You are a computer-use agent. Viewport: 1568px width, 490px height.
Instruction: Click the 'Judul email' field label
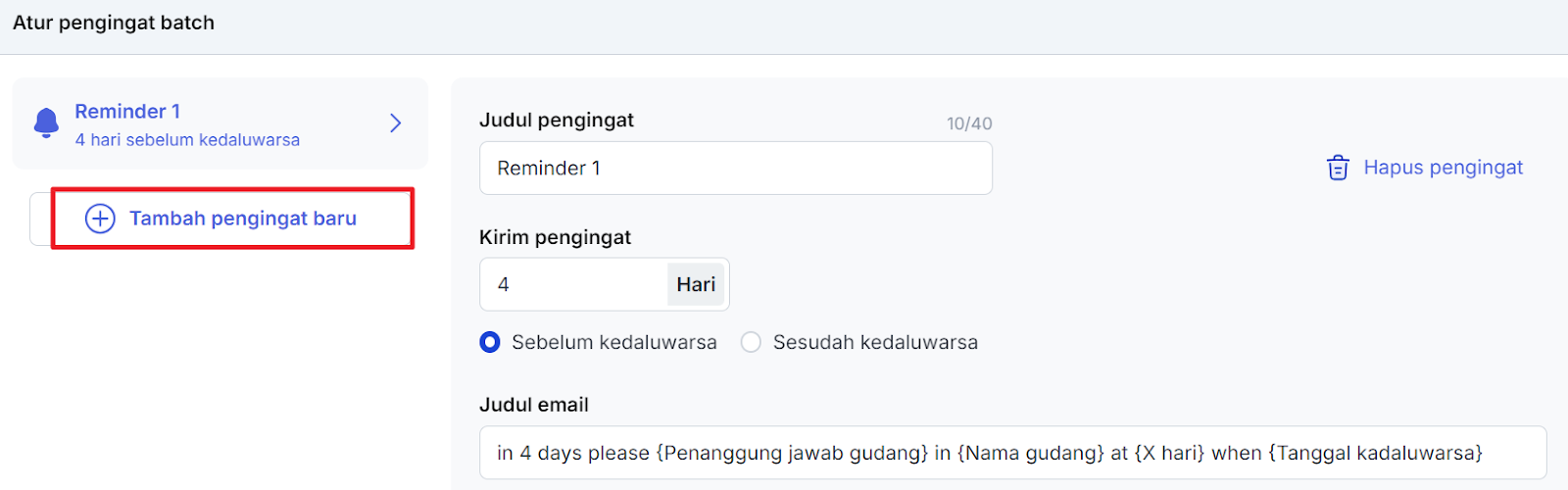tap(533, 405)
